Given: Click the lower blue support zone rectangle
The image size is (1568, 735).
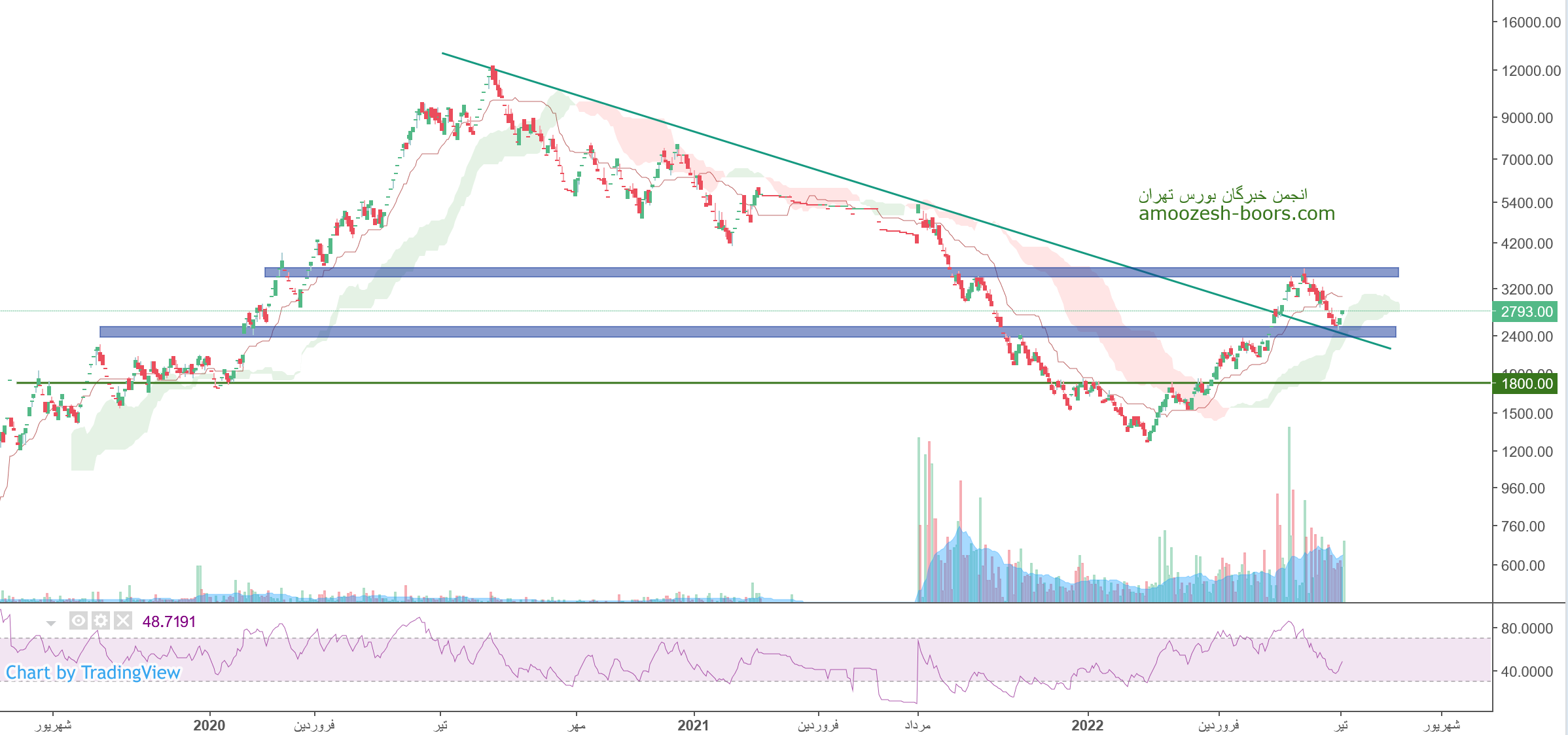Looking at the screenshot, I should [x=589, y=332].
